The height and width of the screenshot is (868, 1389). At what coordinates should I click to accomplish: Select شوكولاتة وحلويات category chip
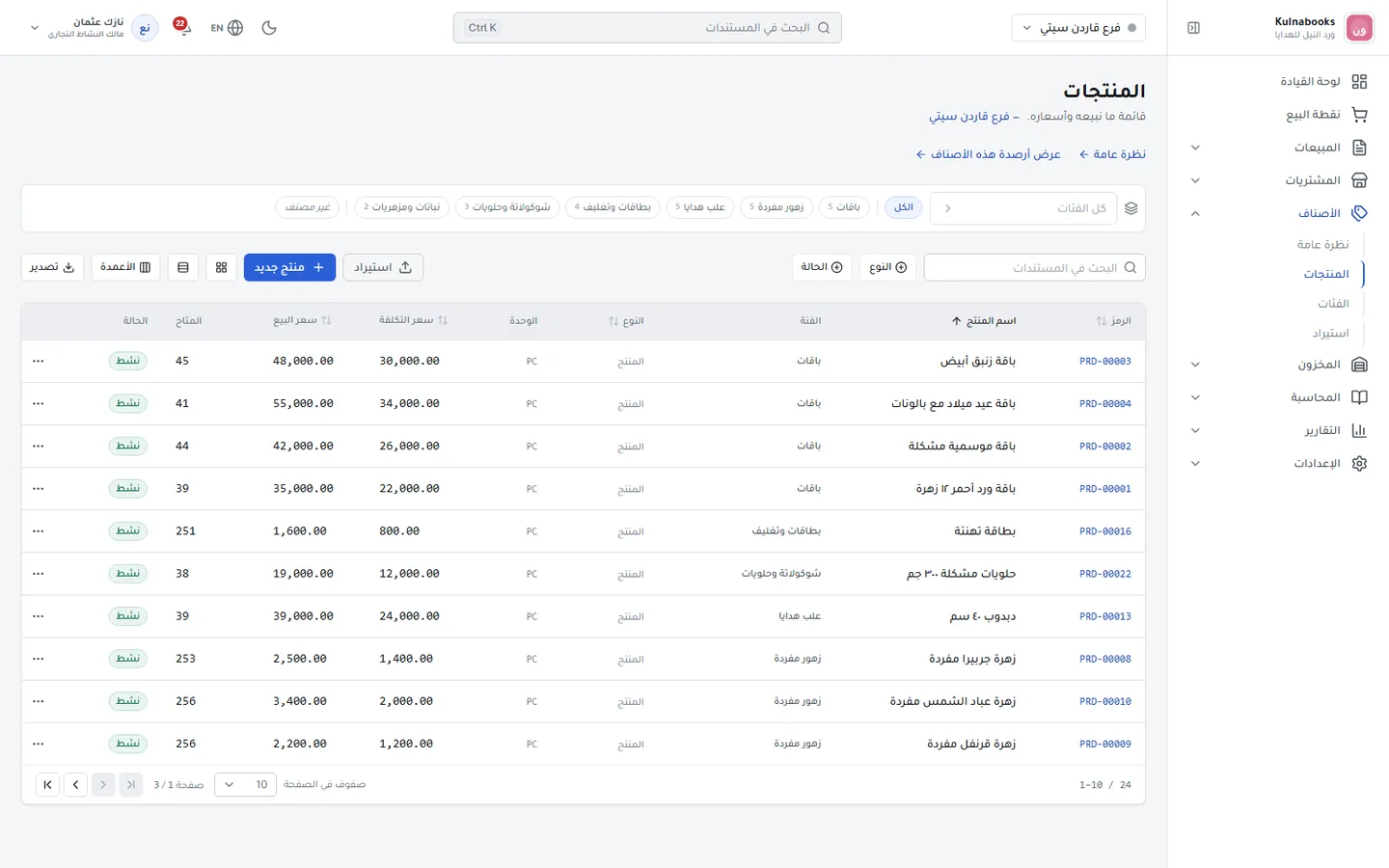coord(507,207)
